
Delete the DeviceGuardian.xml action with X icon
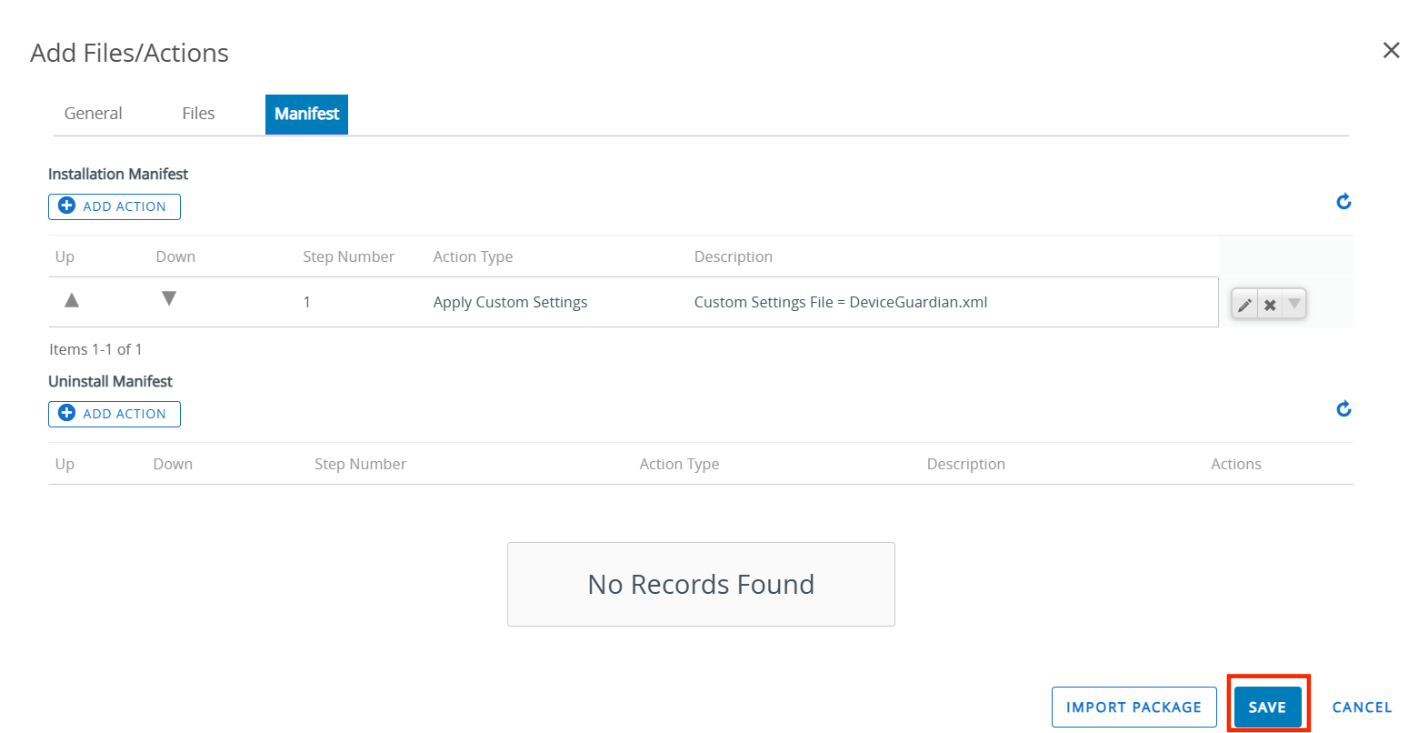(x=1269, y=305)
